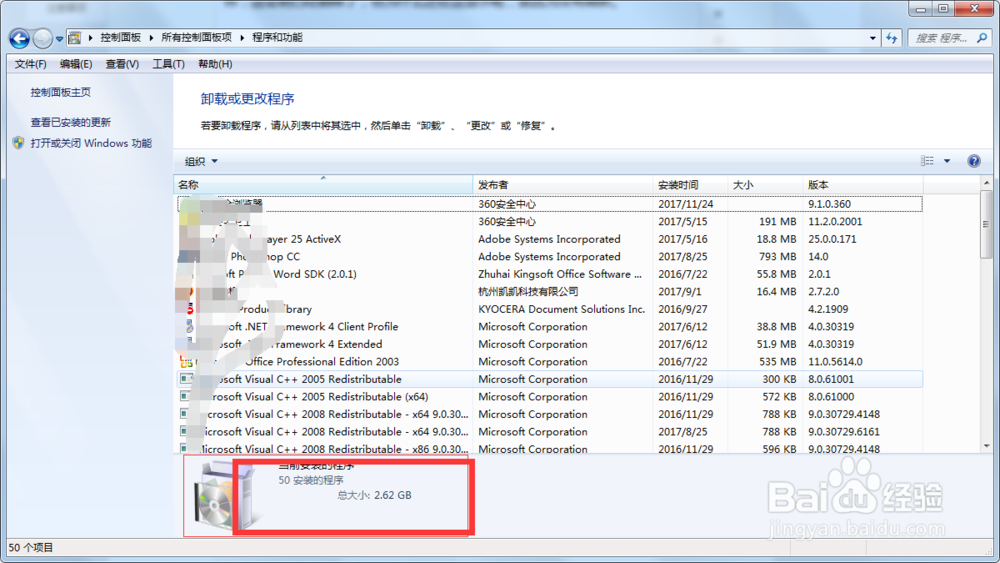1000x563 pixels.
Task: Select Office Professional Edition 2003 row
Action: tap(549, 362)
